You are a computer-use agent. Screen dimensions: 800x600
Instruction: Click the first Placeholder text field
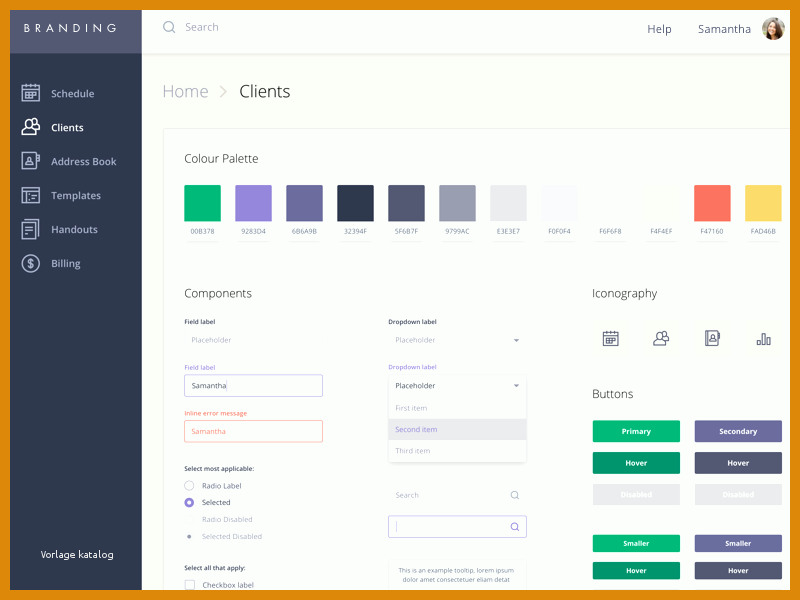(254, 340)
